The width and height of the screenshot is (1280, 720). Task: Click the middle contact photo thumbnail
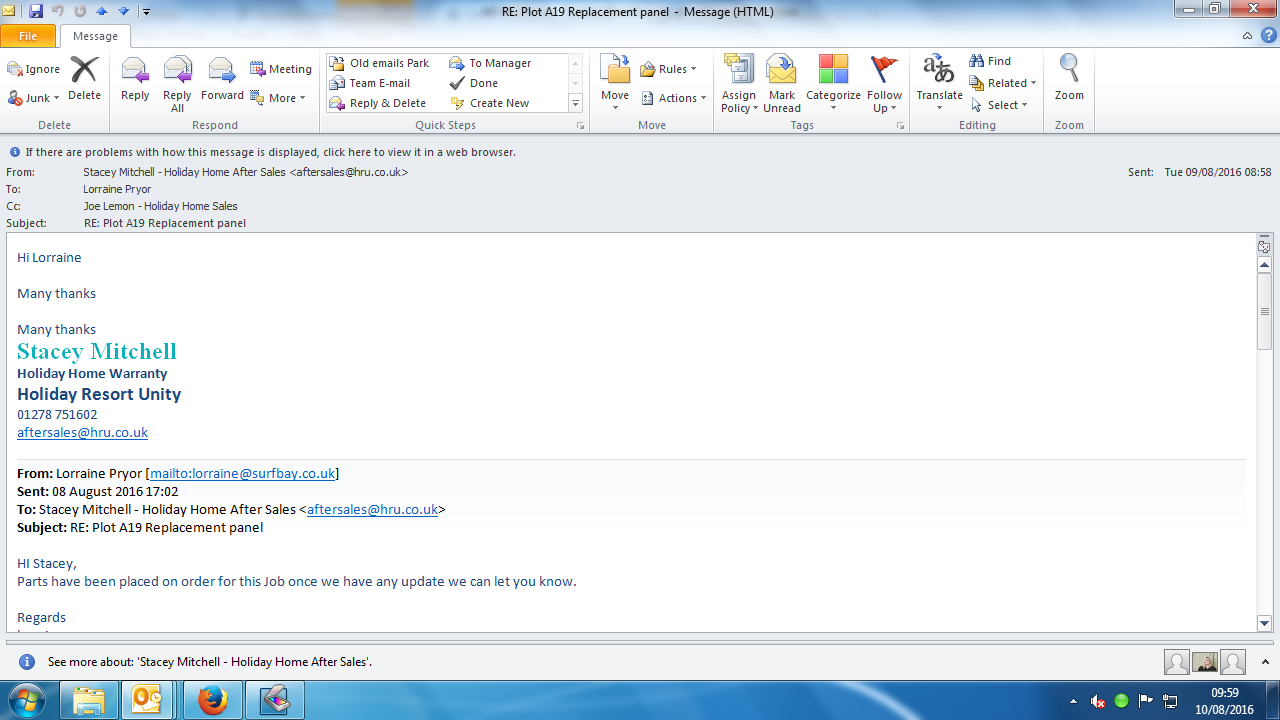pyautogui.click(x=1205, y=662)
